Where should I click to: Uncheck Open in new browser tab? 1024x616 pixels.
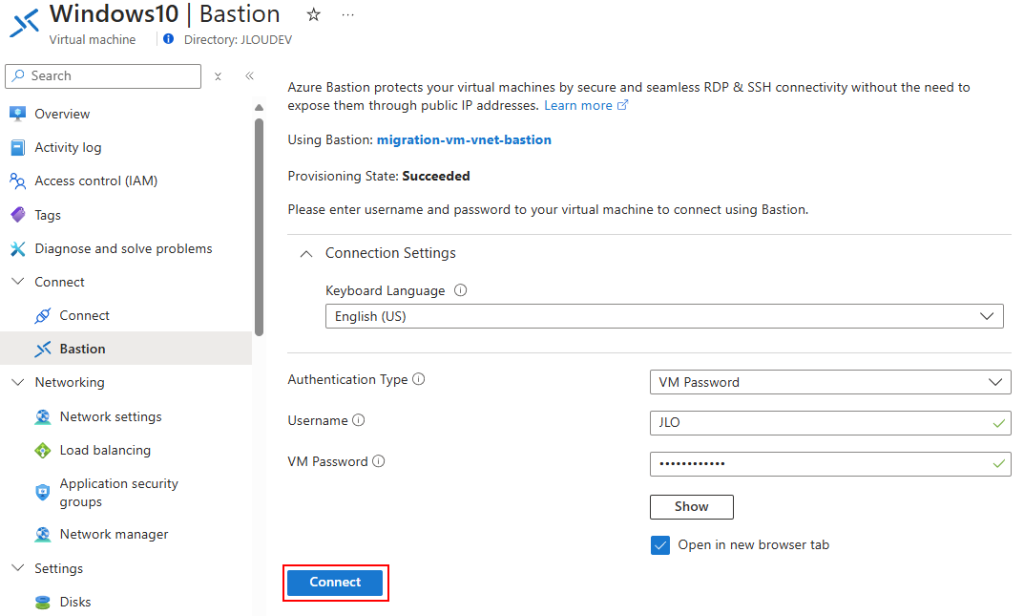660,545
